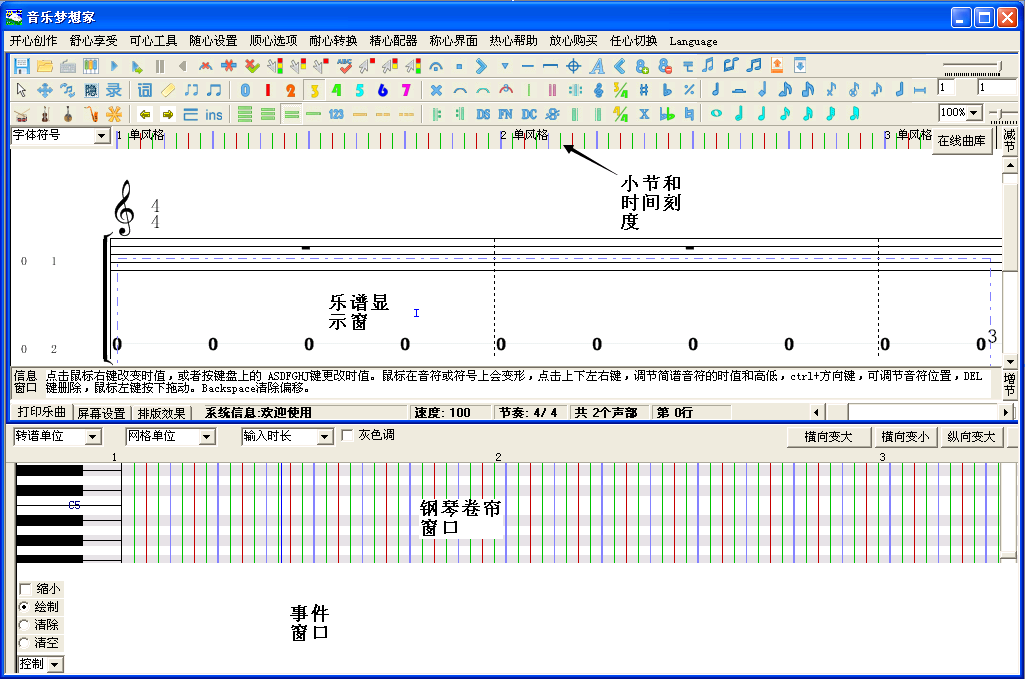Start playback with the blue play triangle
This screenshot has height=679, width=1025.
tap(114, 66)
